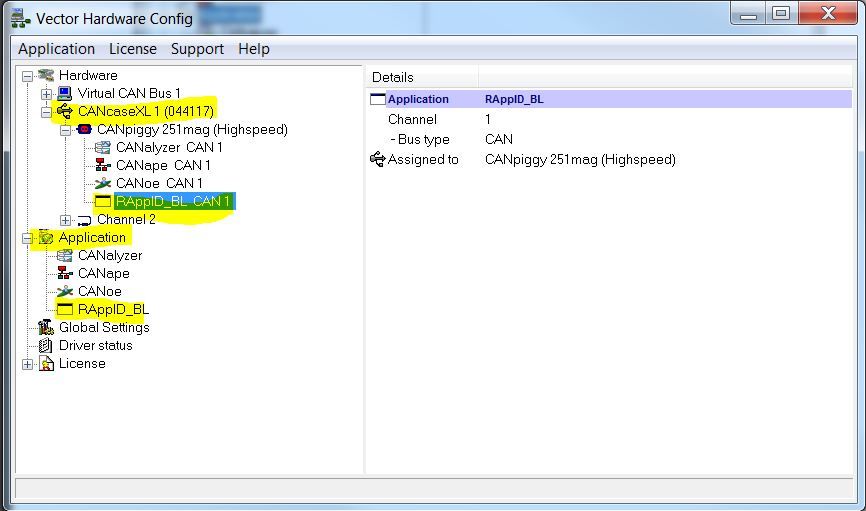Select CANpiggy 251mag (Highspeed) channel
Image resolution: width=866 pixels, height=511 pixels.
tap(192, 129)
